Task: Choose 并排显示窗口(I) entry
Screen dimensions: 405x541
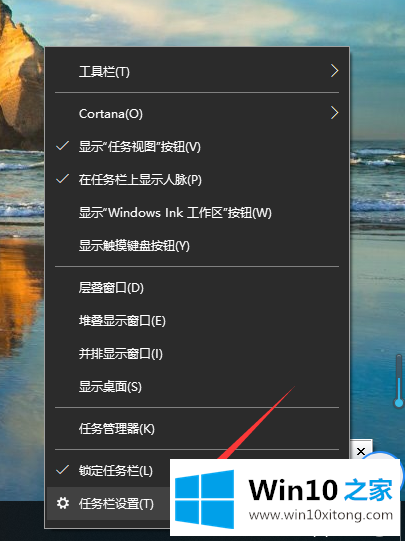Action: [197, 354]
